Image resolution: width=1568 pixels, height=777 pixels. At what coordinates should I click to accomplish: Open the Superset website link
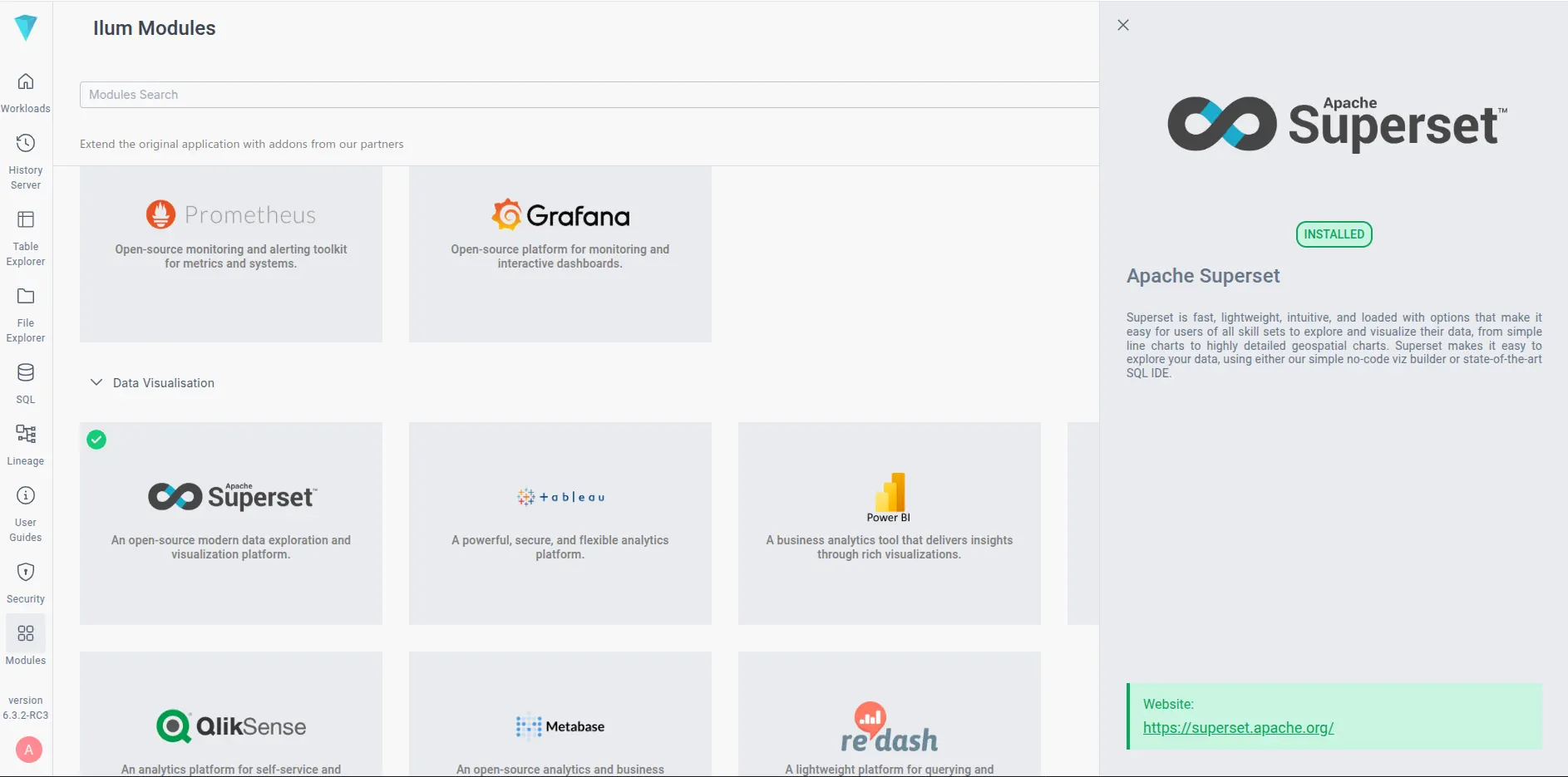coord(1238,727)
